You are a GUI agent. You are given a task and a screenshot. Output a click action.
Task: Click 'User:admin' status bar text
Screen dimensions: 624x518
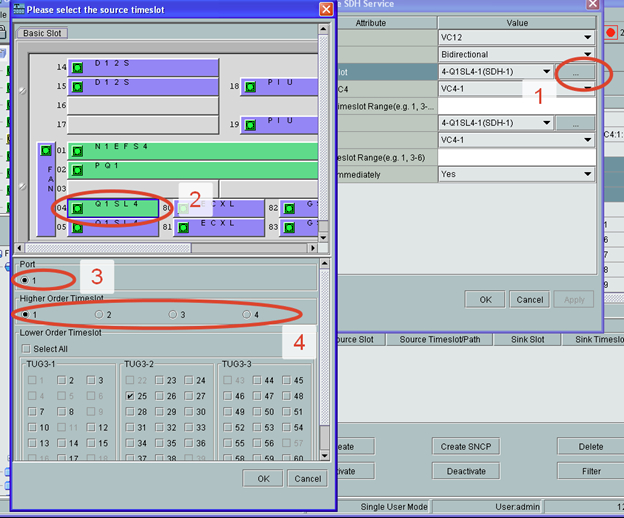coord(517,506)
